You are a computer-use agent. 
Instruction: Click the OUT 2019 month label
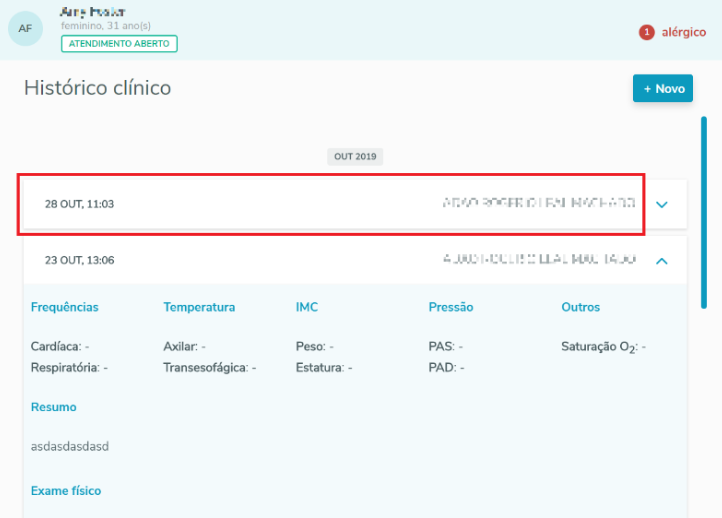pyautogui.click(x=355, y=157)
